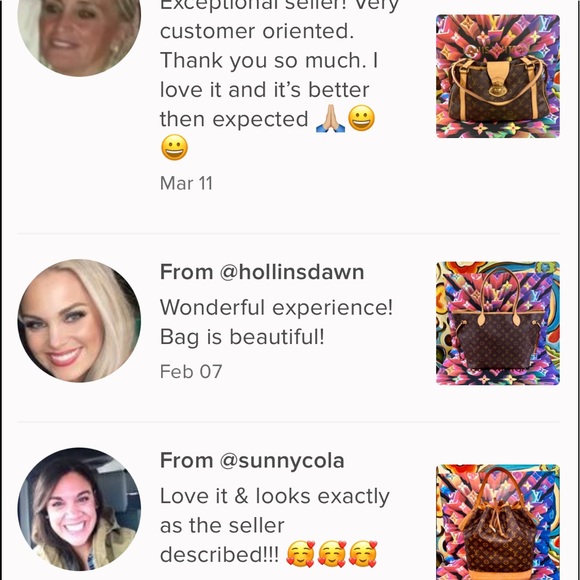Click the praying hands emoji
The width and height of the screenshot is (580, 580).
330,118
